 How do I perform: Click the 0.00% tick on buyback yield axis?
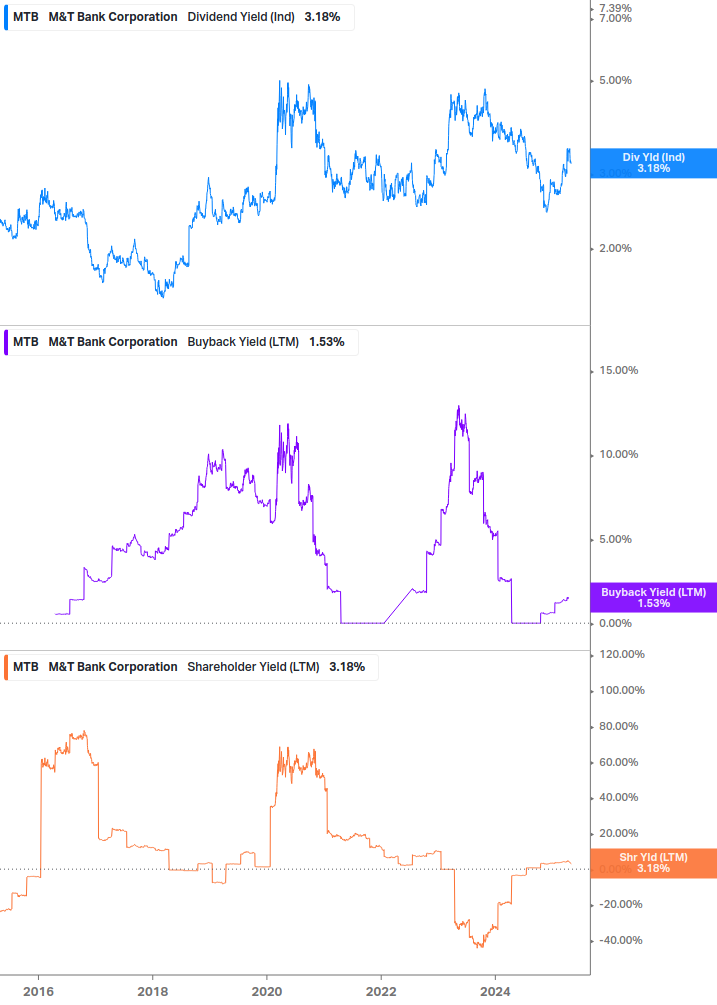pos(615,623)
